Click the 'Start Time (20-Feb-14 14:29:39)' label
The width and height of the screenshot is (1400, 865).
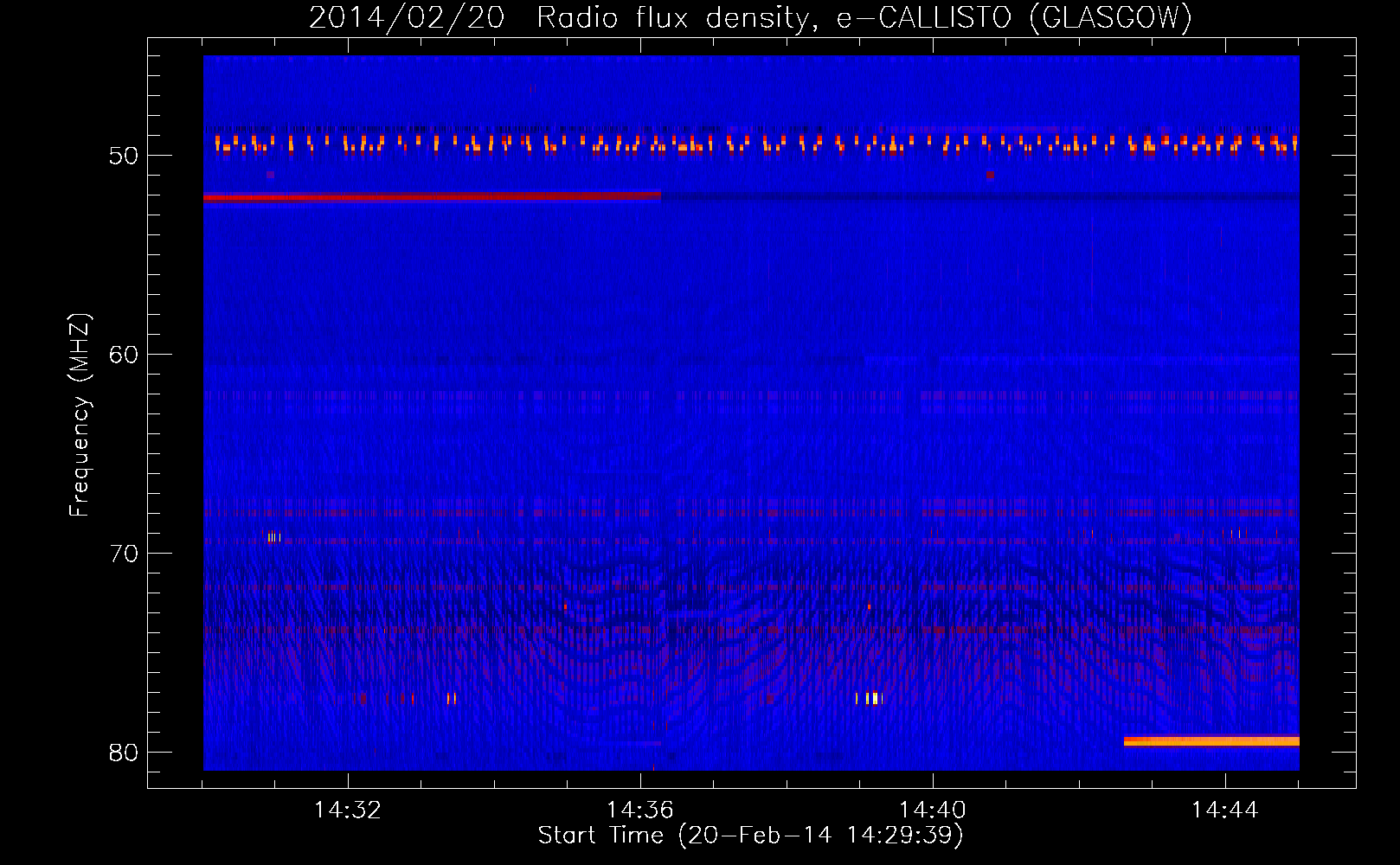(x=750, y=836)
